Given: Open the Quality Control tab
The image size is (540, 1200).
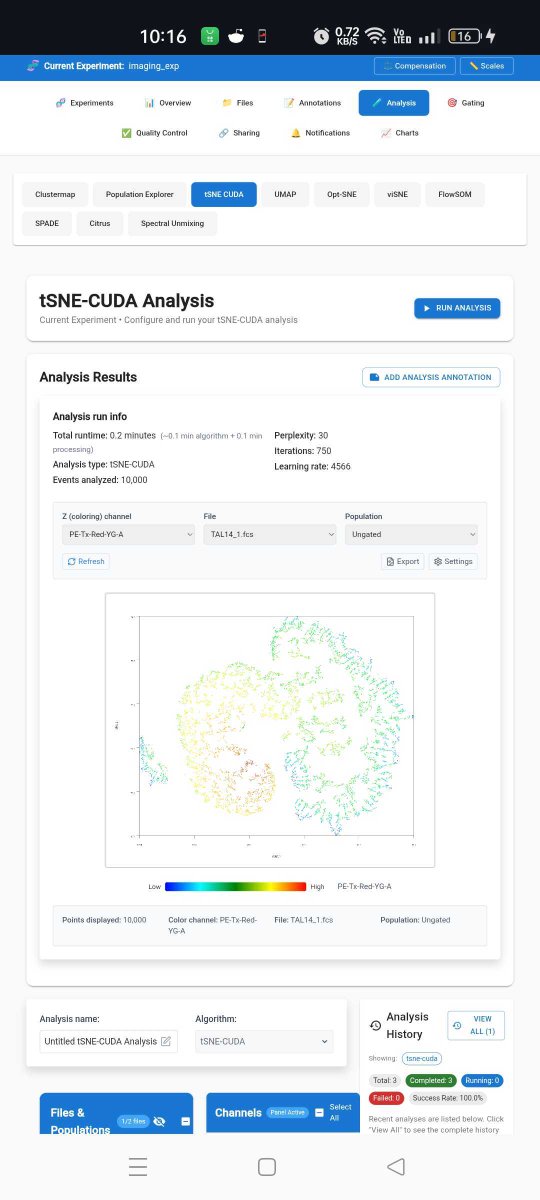Looking at the screenshot, I should point(154,133).
